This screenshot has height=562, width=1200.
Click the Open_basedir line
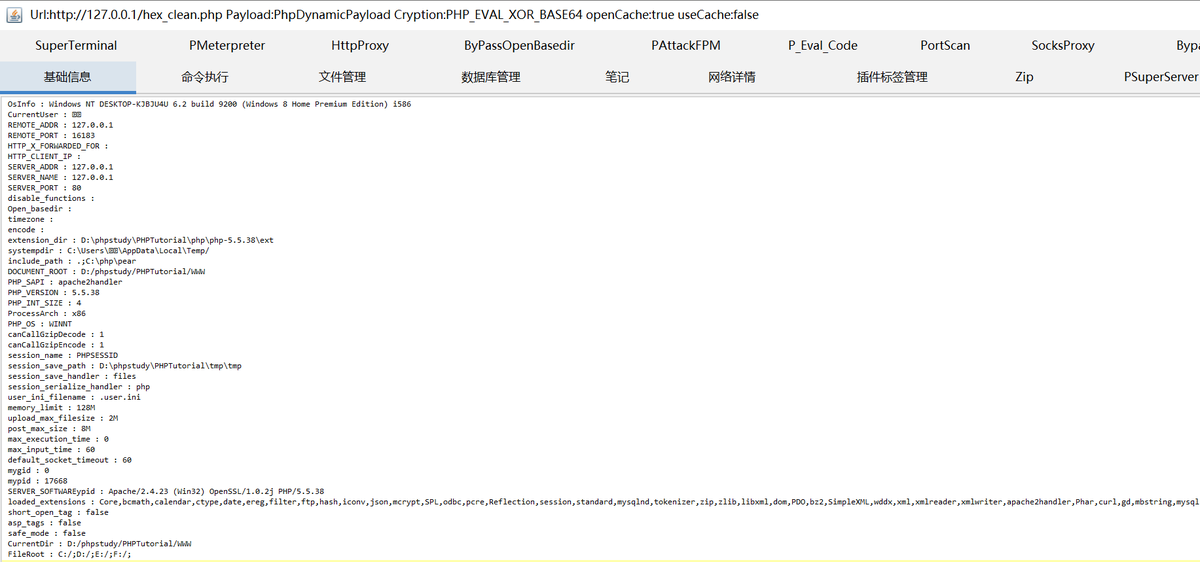40,209
